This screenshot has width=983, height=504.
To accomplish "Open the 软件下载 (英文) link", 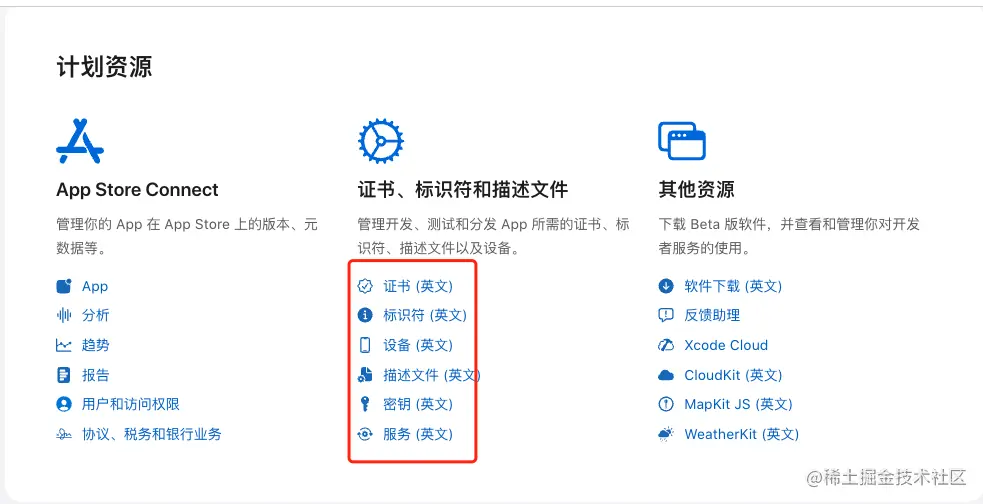I will pyautogui.click(x=733, y=286).
